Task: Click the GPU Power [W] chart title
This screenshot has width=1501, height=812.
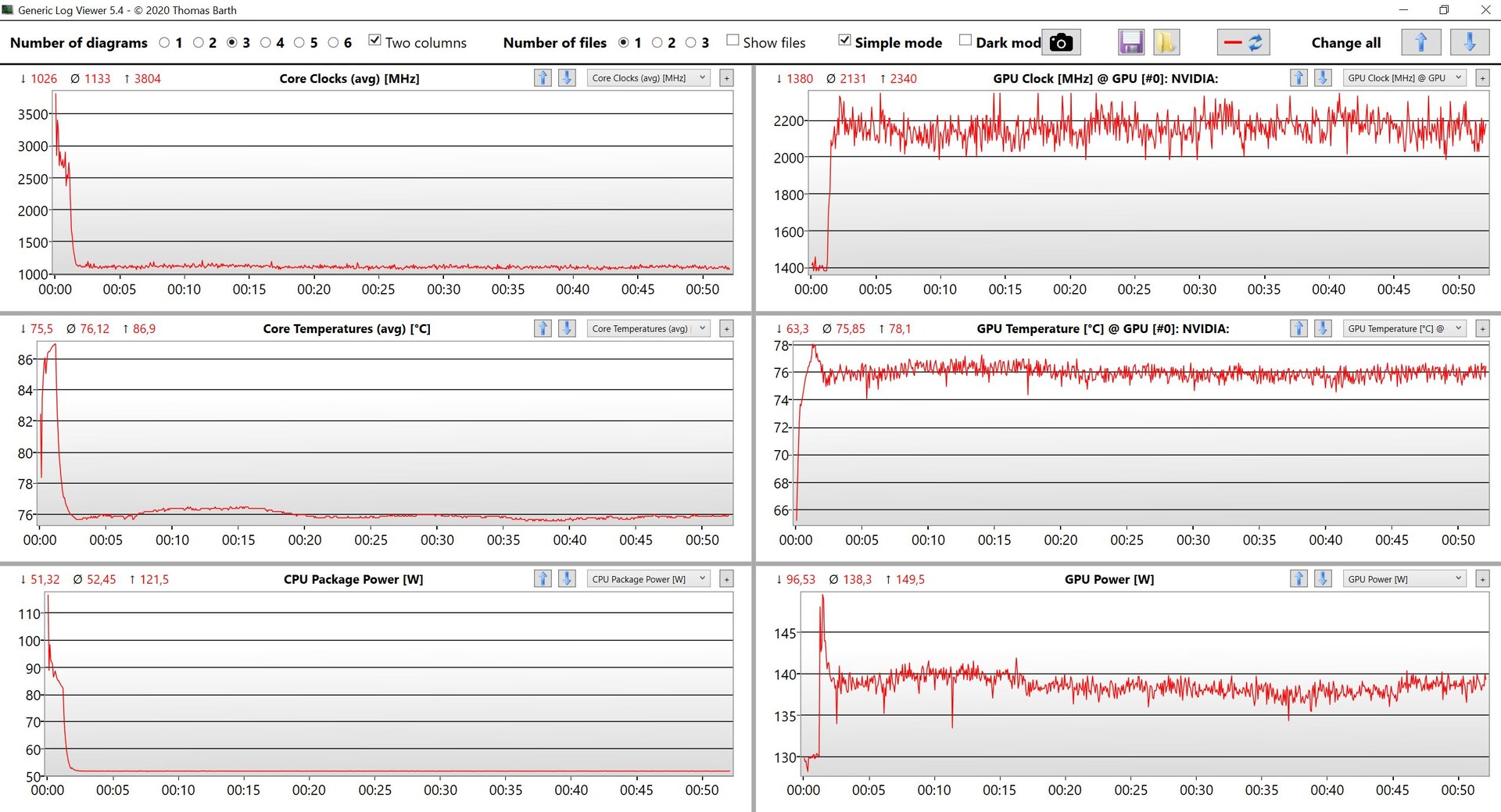Action: pyautogui.click(x=1109, y=579)
